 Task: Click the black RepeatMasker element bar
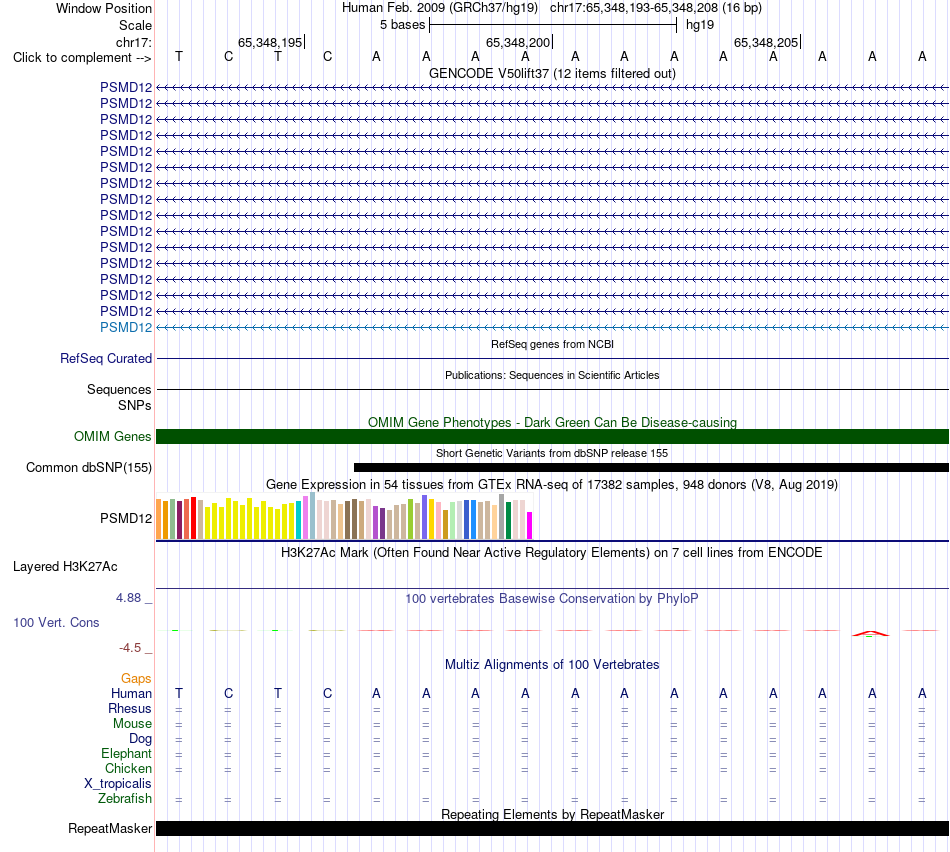click(x=552, y=828)
